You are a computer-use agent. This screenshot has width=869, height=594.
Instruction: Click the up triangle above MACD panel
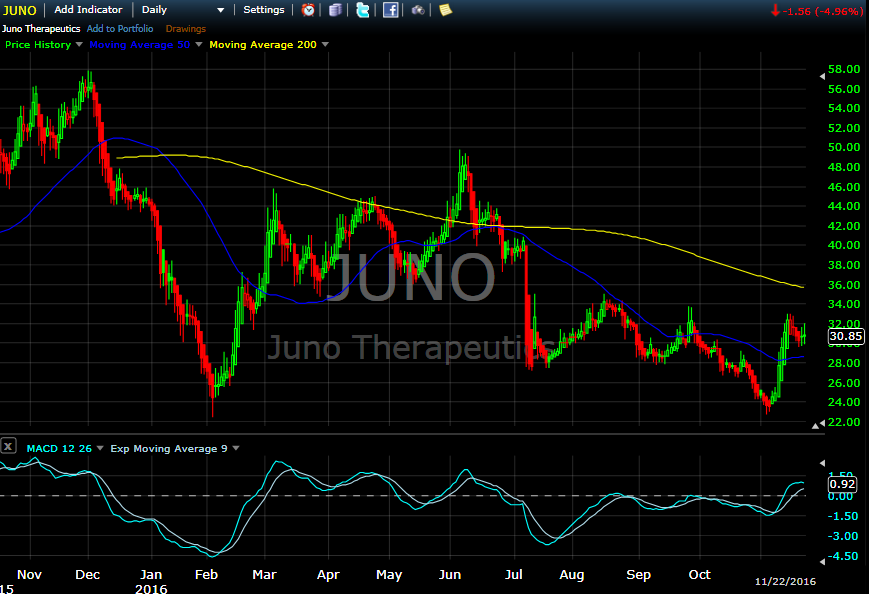815,426
